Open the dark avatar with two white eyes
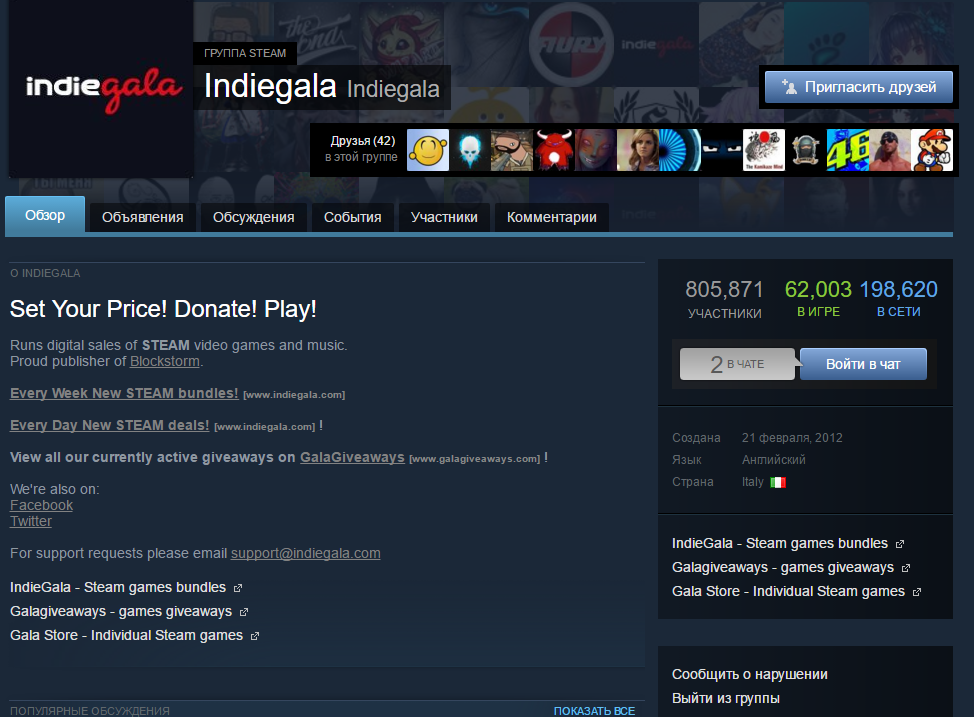The image size is (974, 717). [721, 150]
